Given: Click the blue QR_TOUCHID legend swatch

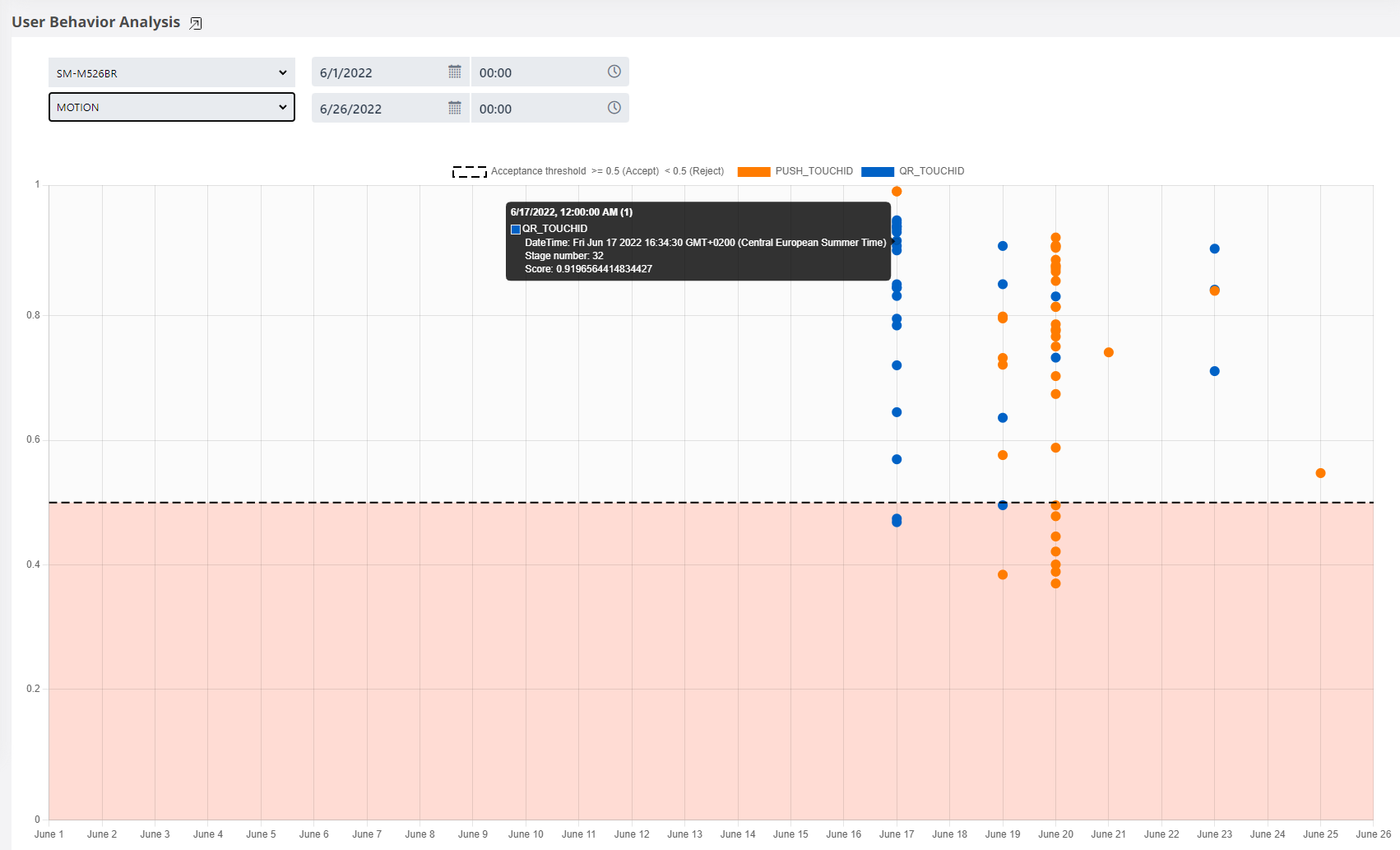Looking at the screenshot, I should point(876,171).
